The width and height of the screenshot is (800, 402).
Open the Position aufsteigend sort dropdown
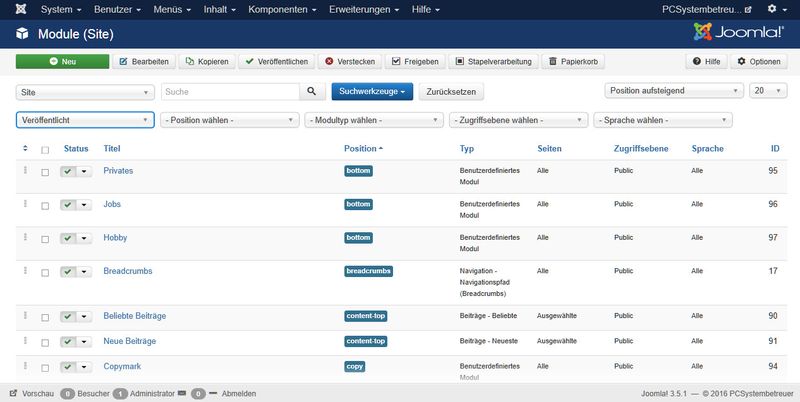pyautogui.click(x=673, y=91)
